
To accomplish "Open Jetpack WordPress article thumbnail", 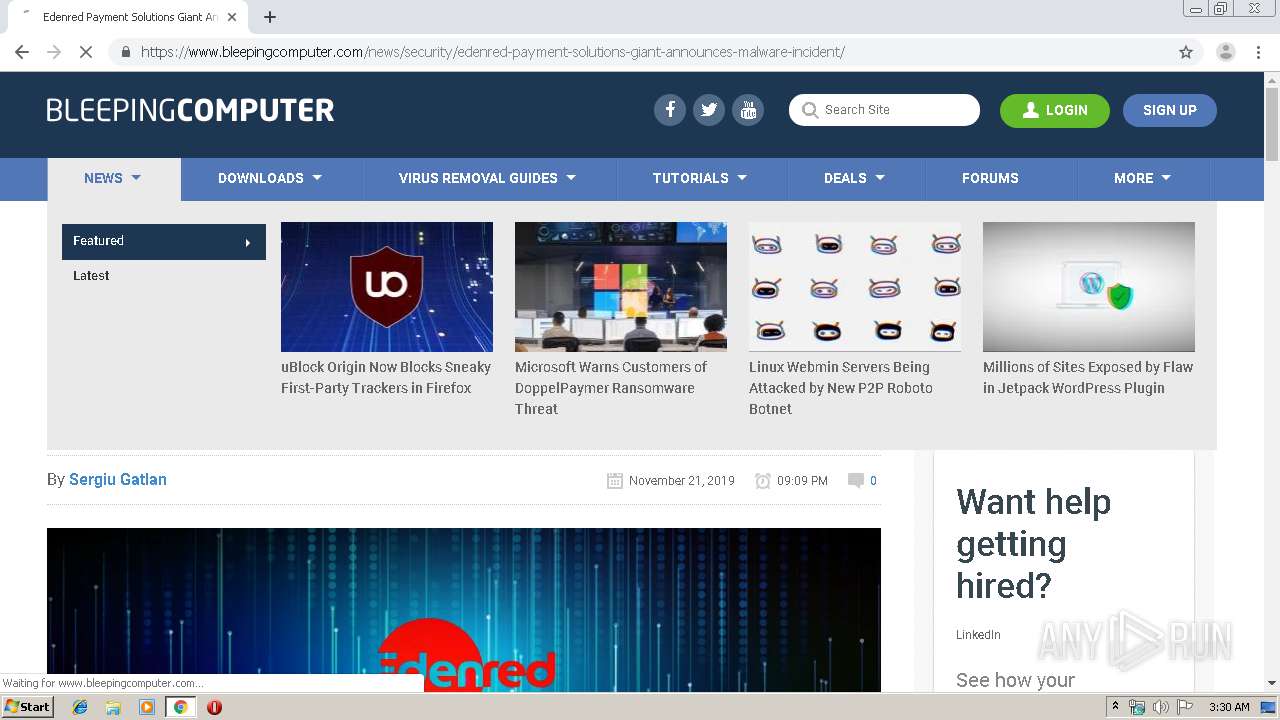I will (1089, 287).
